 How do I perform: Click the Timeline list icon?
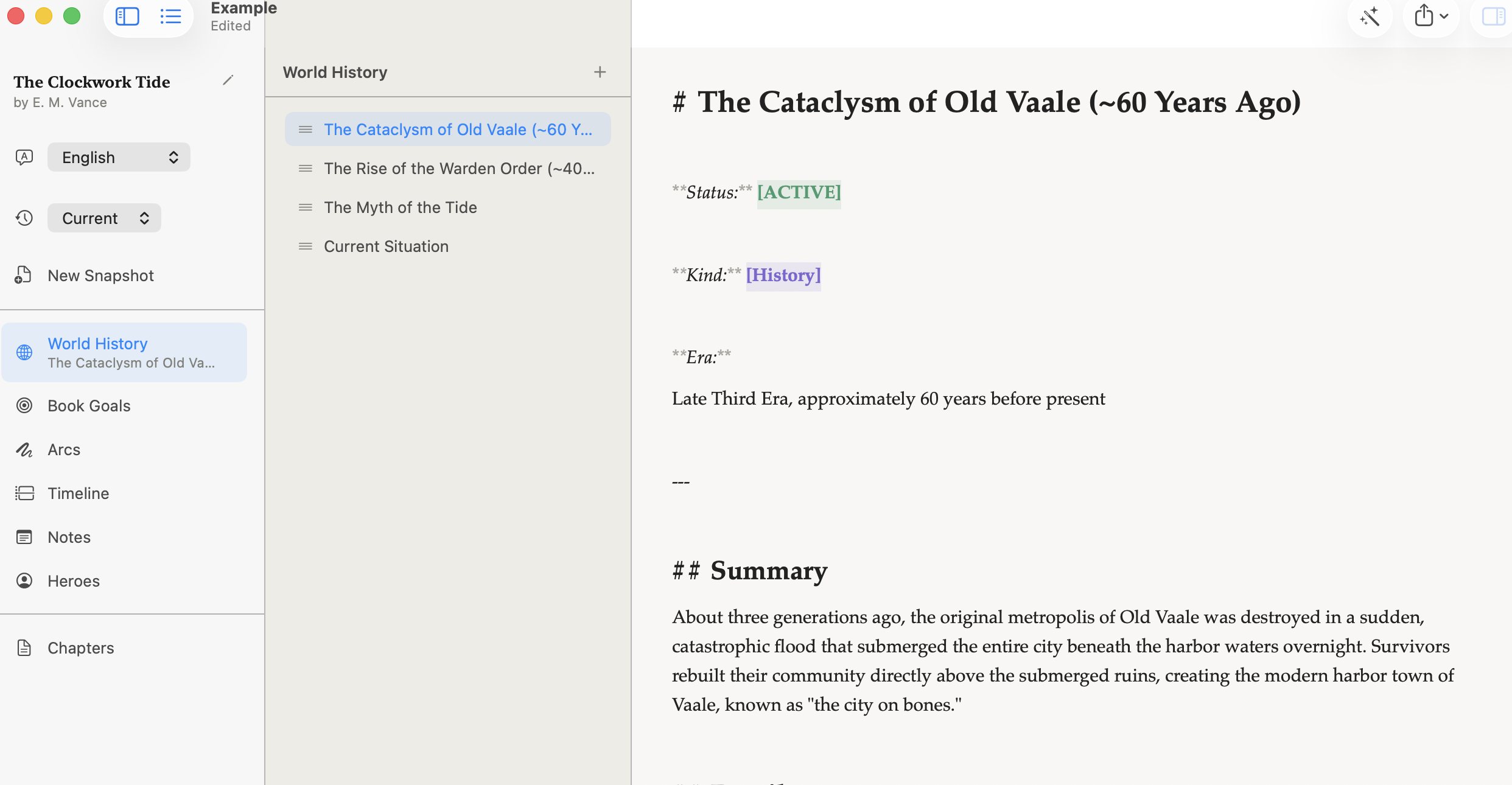(24, 493)
